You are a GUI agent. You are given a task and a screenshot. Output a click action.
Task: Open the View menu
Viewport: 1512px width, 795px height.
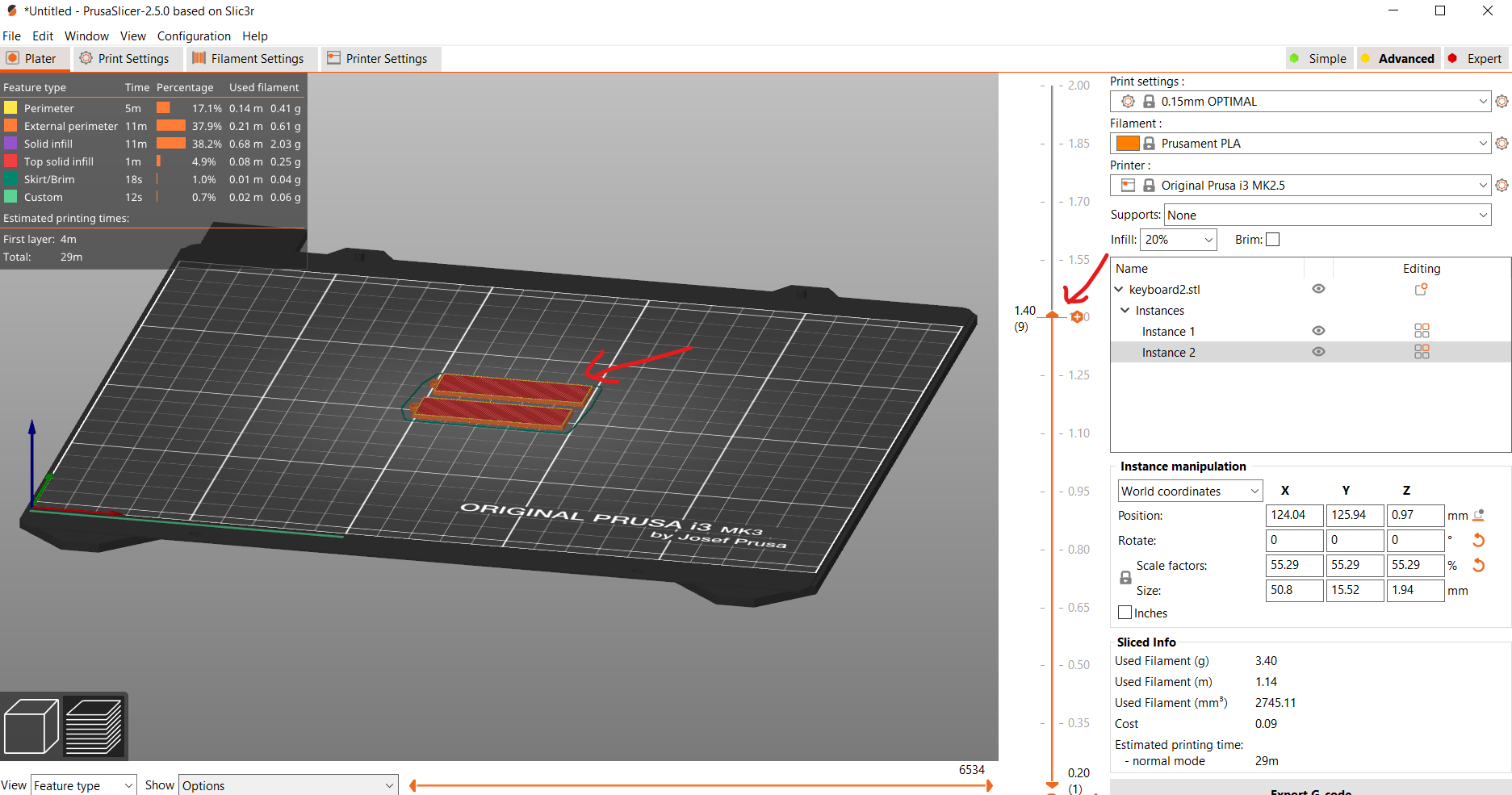pyautogui.click(x=133, y=36)
